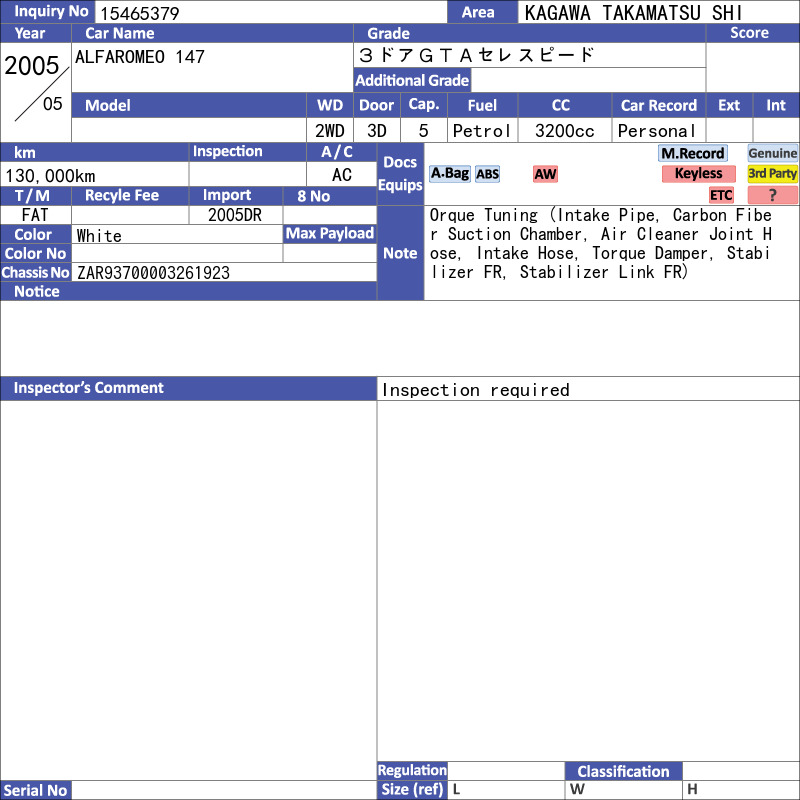Click the M.Record badge
The height and width of the screenshot is (800, 800).
tap(692, 153)
